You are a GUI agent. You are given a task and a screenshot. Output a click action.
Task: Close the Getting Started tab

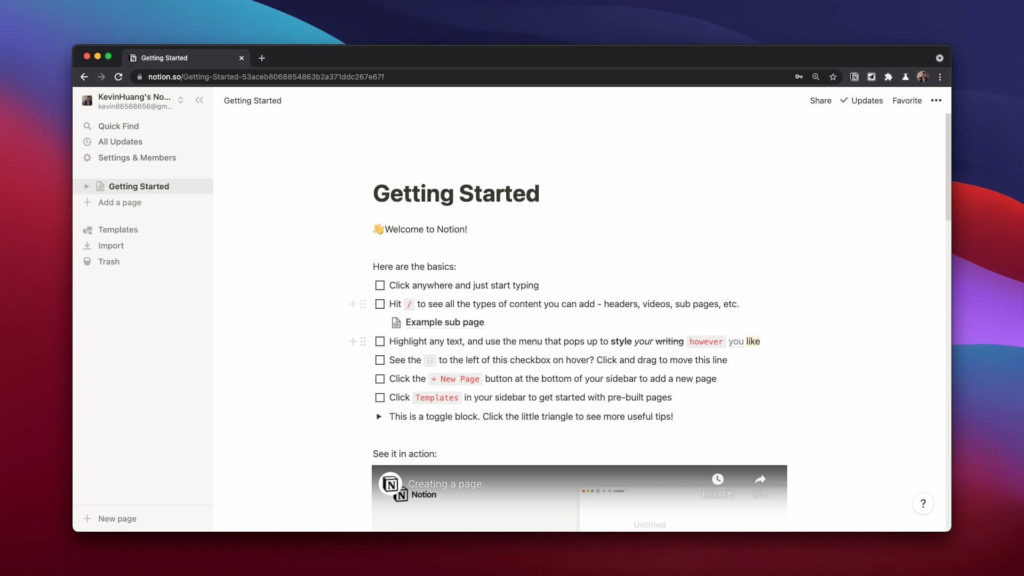coord(241,57)
